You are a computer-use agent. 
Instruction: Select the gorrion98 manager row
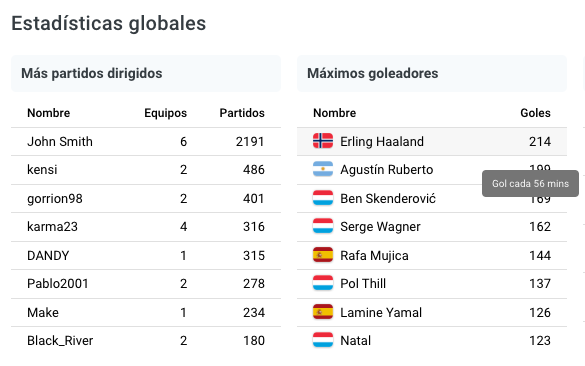click(x=146, y=198)
